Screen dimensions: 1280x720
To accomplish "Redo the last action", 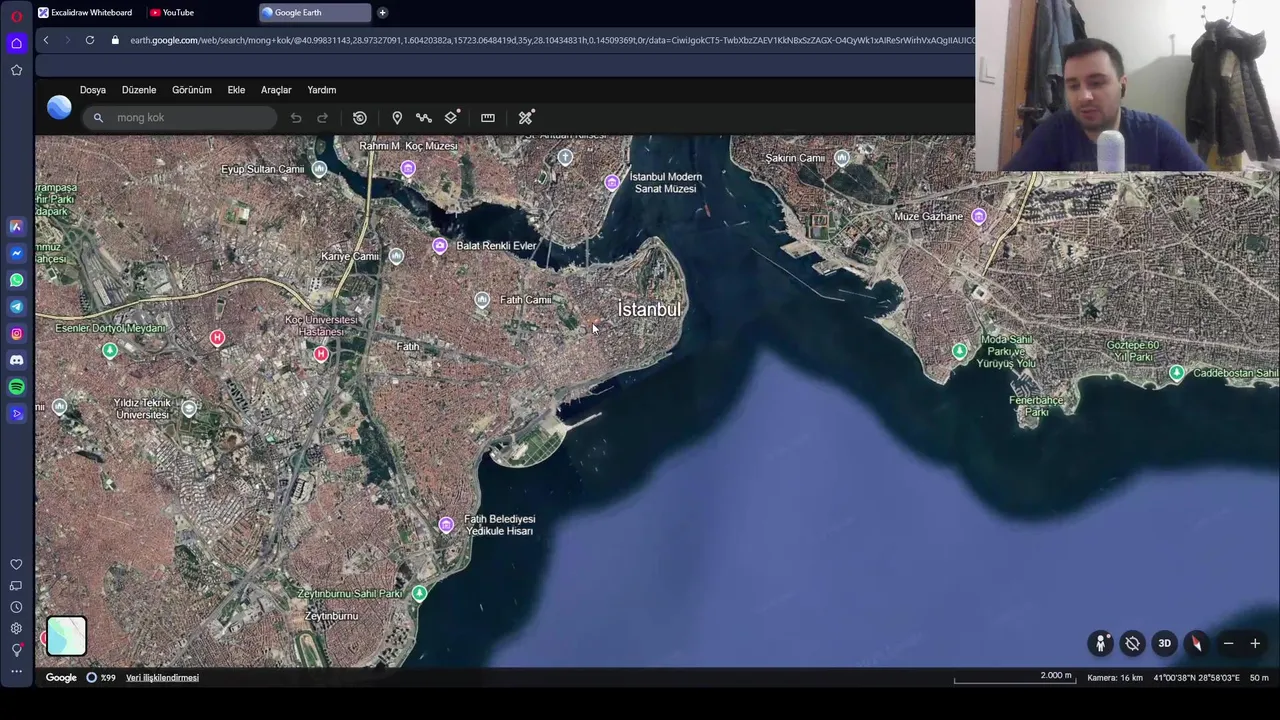I will 322,118.
